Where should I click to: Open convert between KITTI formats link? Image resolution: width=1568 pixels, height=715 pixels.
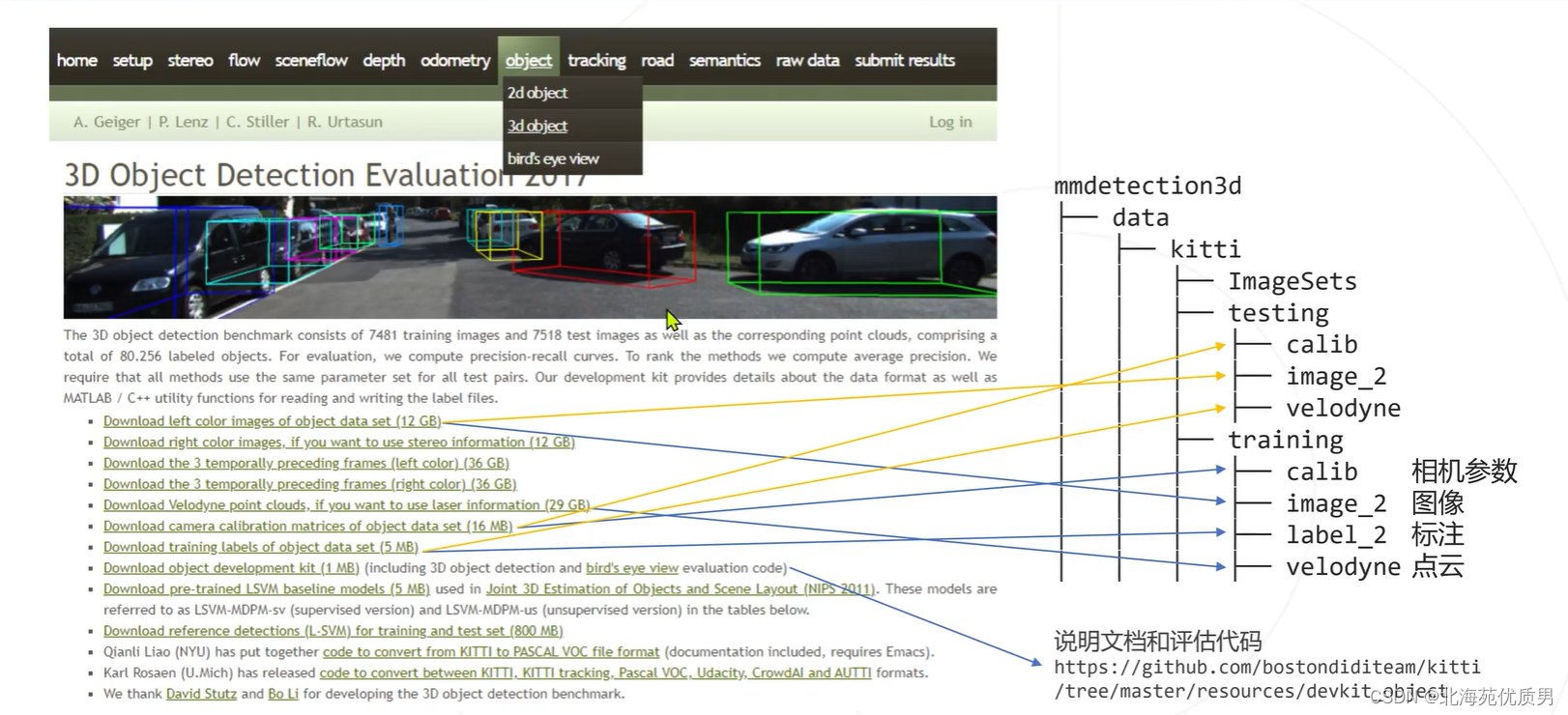point(595,673)
